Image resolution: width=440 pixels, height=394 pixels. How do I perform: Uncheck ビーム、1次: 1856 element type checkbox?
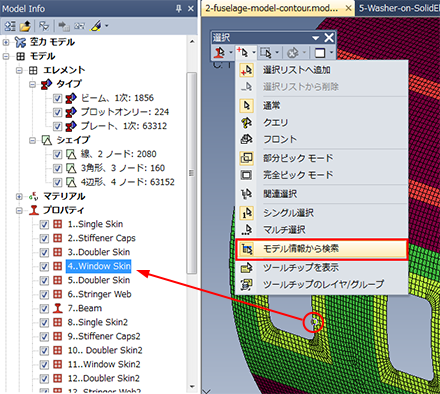click(57, 98)
